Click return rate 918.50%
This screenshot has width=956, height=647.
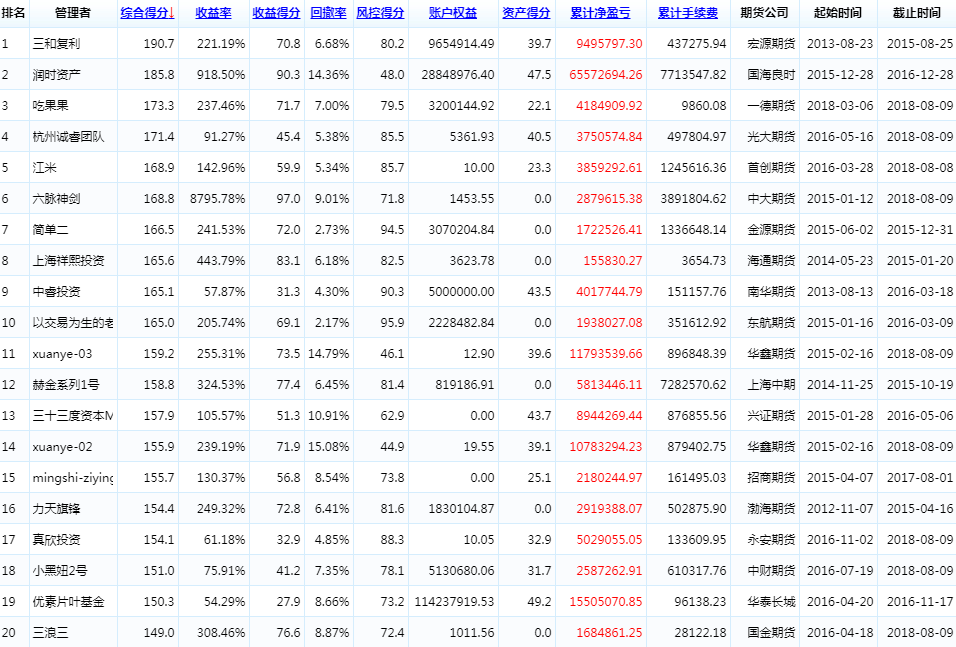tap(221, 75)
